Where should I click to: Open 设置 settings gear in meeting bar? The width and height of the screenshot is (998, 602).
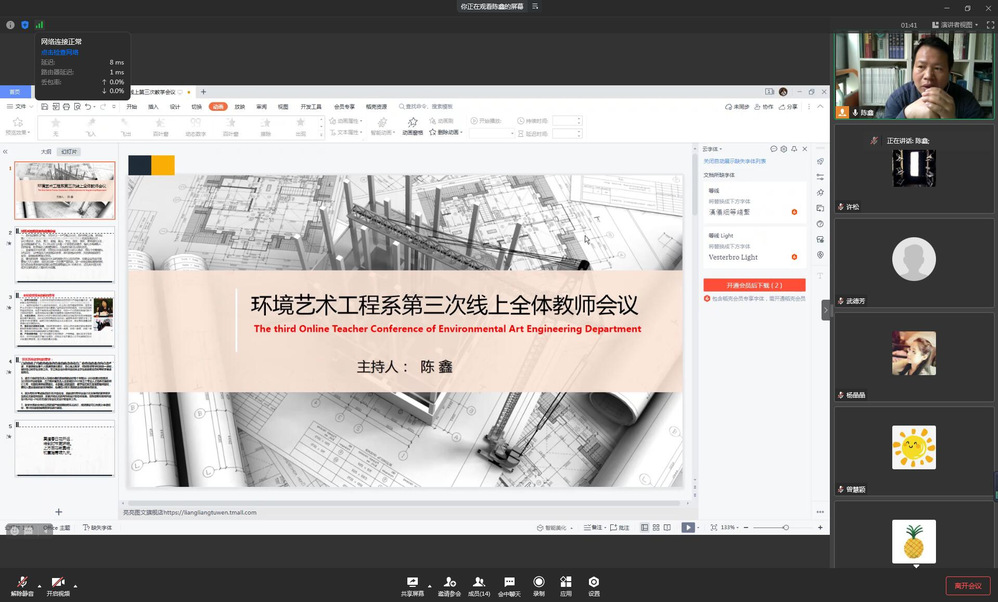594,582
